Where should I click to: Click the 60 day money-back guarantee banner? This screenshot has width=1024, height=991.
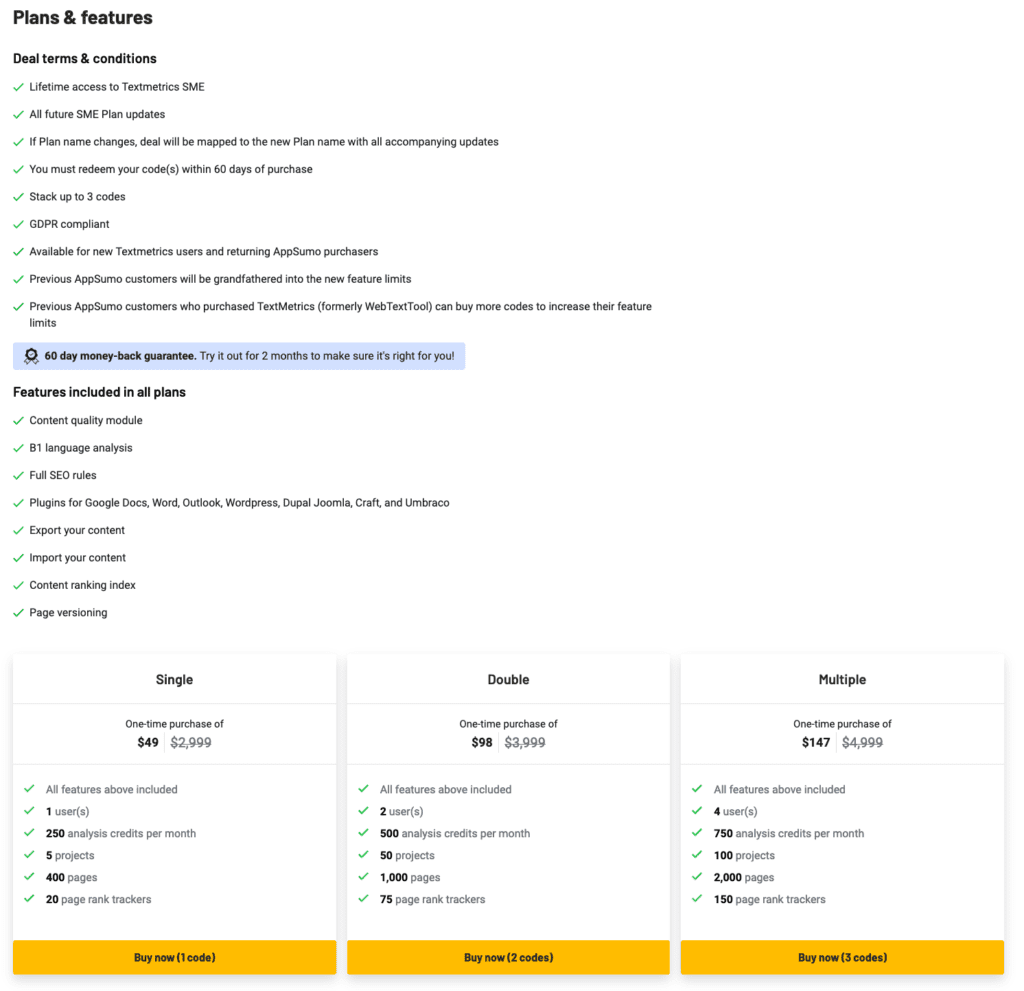click(239, 356)
